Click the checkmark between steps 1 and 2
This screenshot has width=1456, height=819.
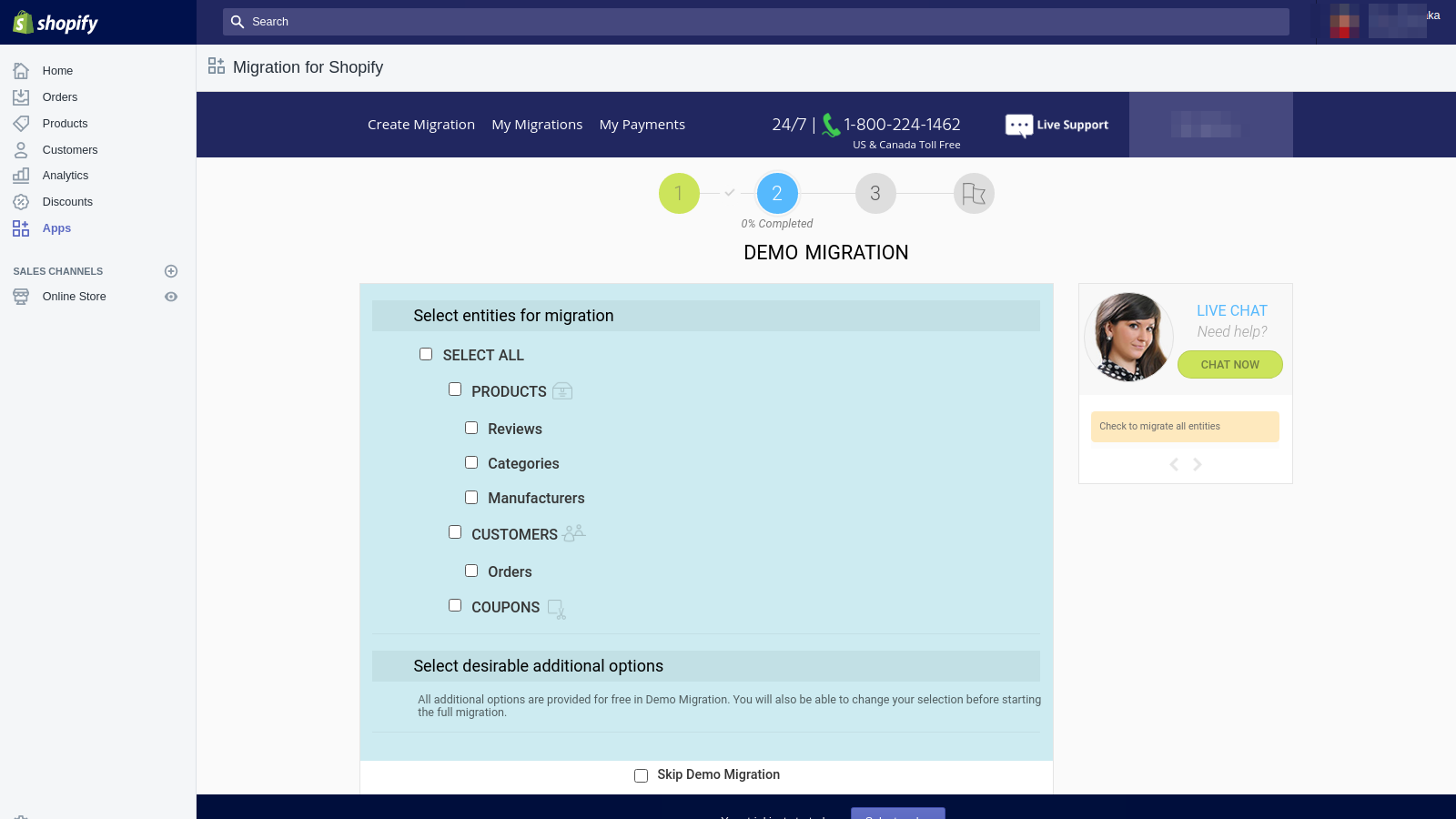pos(730,193)
